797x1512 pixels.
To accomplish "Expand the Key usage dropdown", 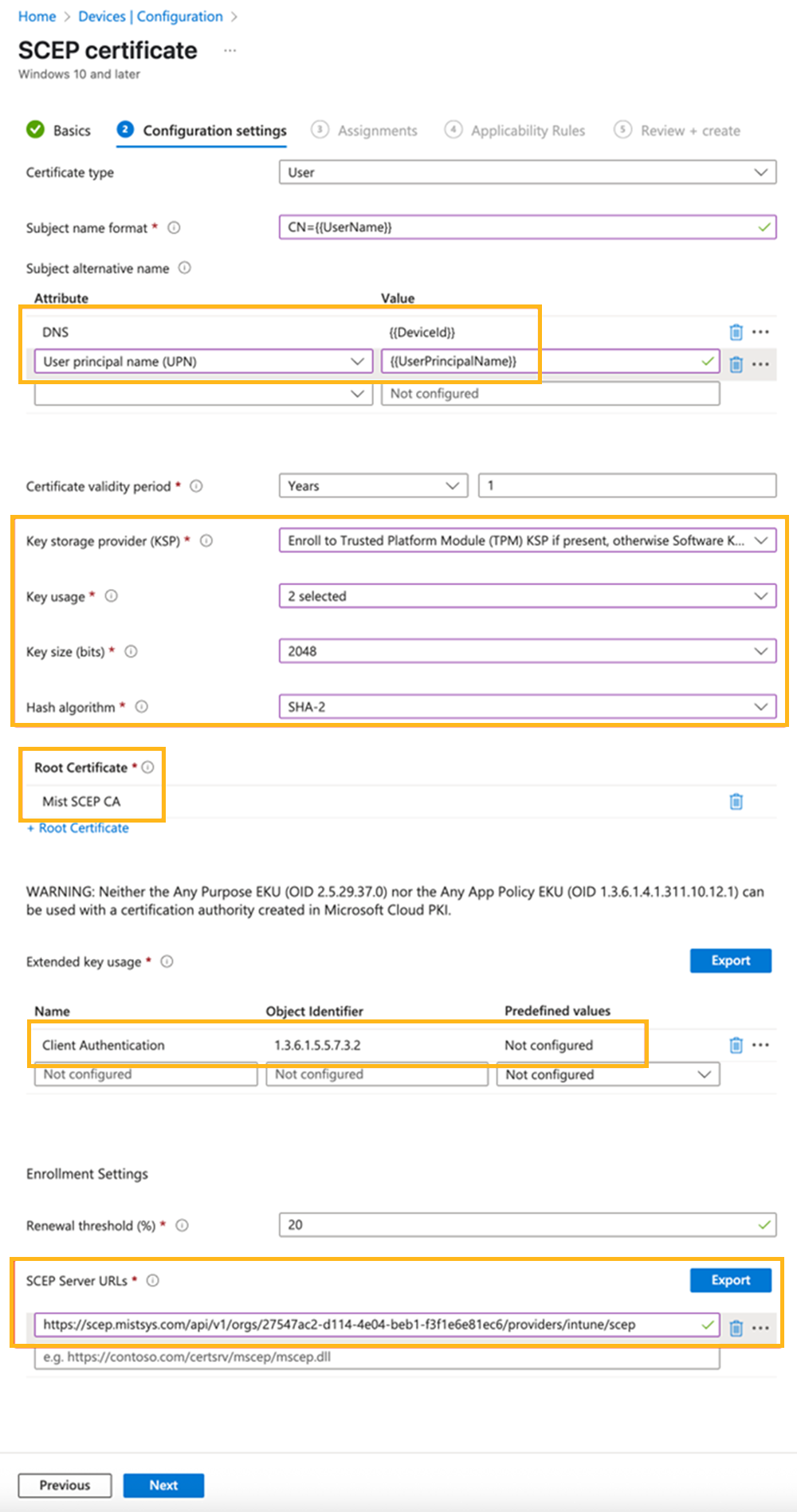I will tap(527, 596).
